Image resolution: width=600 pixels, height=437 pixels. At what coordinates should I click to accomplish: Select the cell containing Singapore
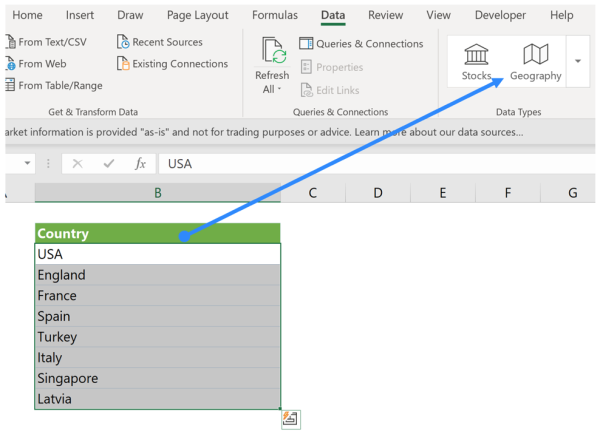click(157, 379)
